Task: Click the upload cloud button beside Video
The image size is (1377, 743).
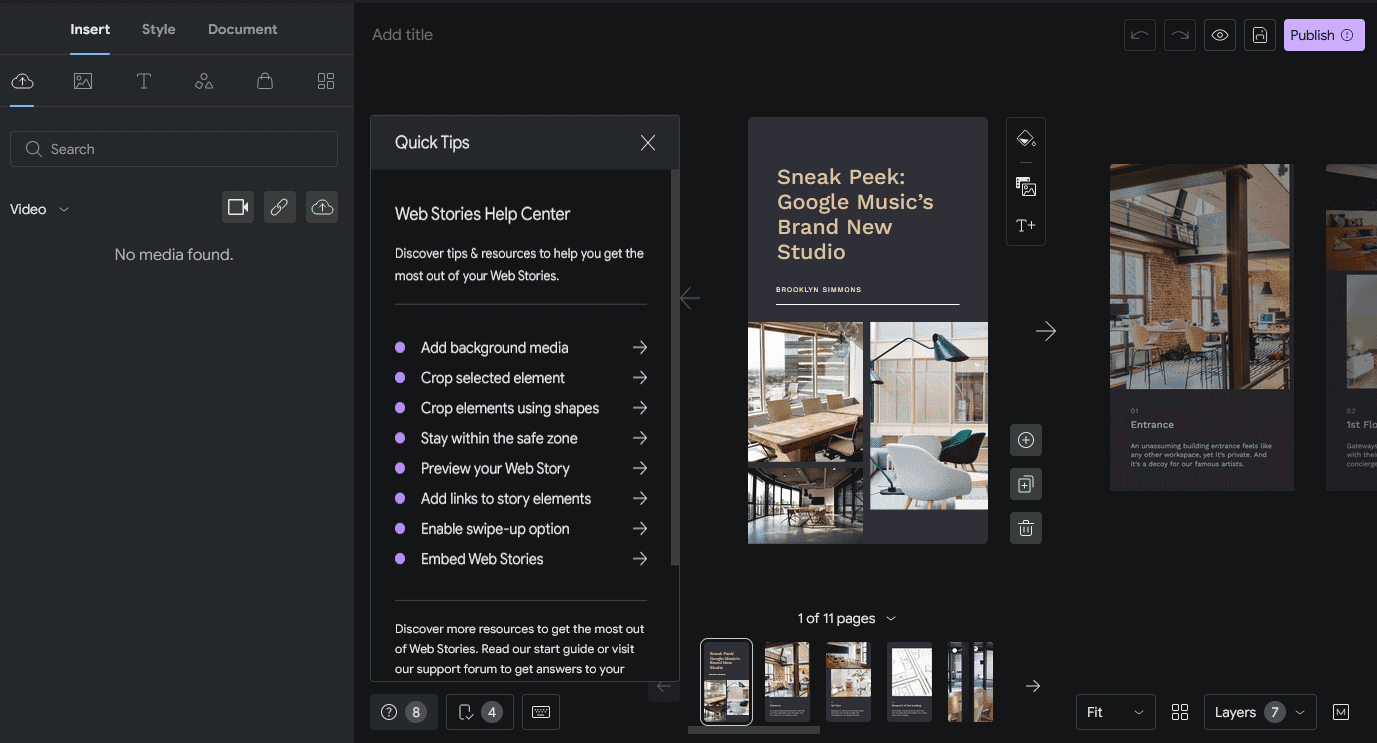Action: 322,207
